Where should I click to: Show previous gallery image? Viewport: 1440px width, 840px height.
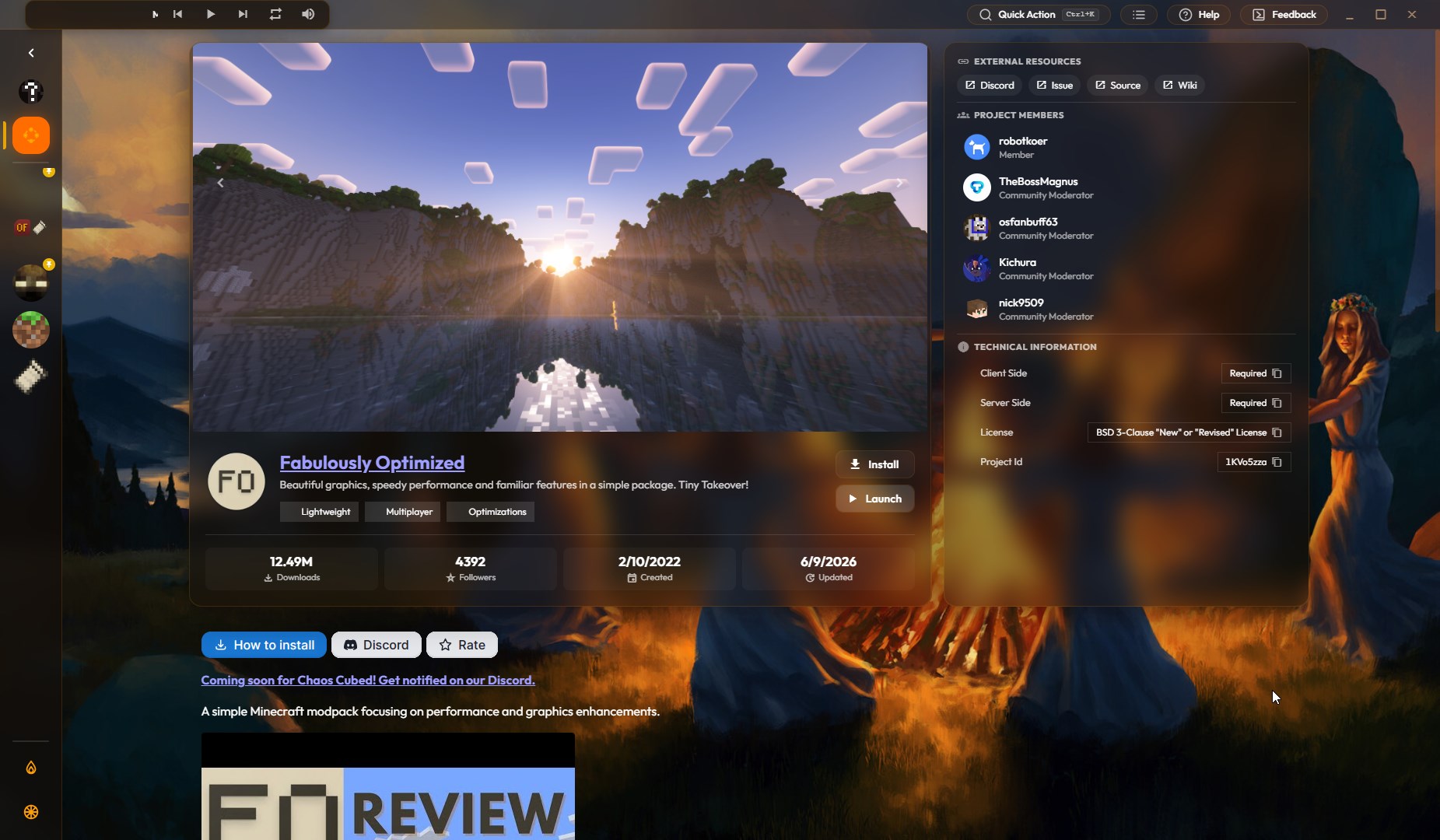(220, 183)
